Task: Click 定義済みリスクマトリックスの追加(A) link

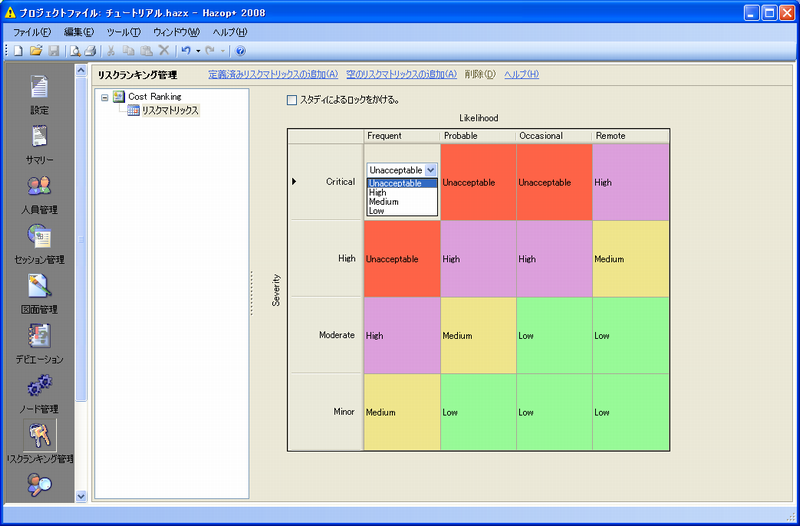Action: [273, 74]
